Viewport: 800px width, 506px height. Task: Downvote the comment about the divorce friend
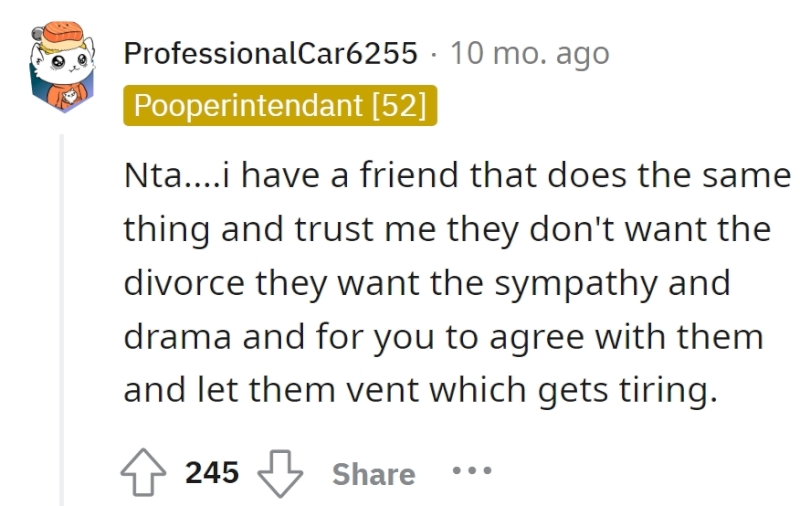click(280, 473)
